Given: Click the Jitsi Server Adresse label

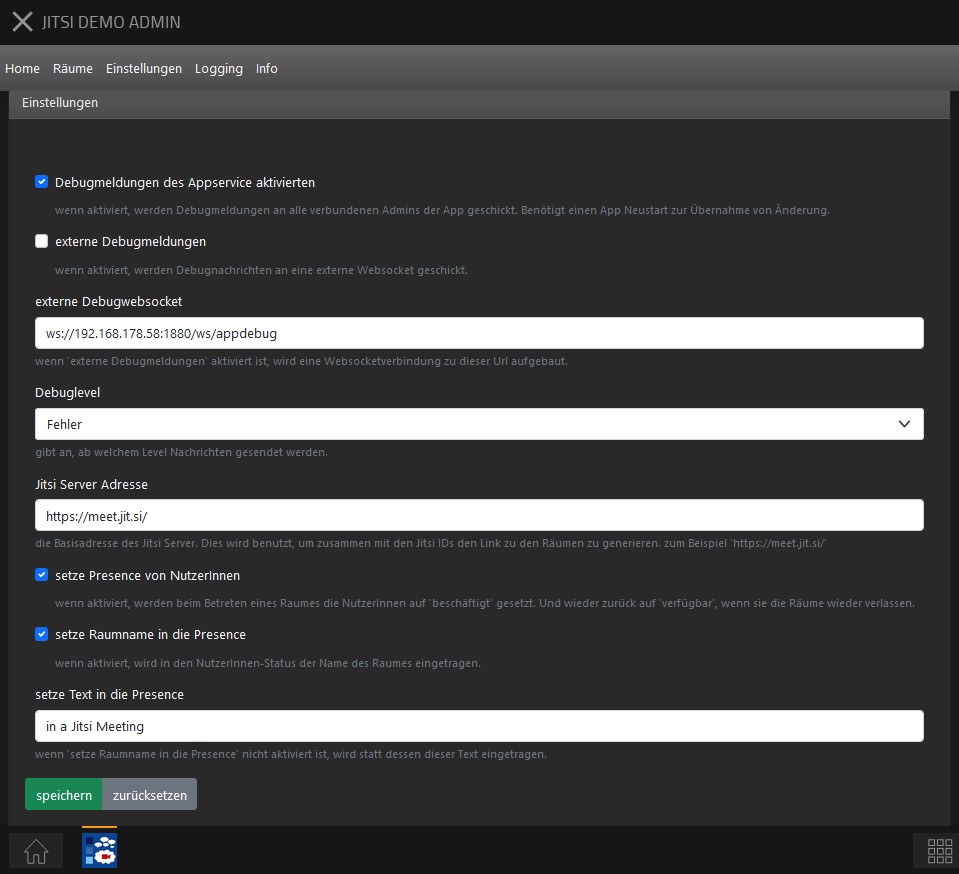Looking at the screenshot, I should pyautogui.click(x=91, y=484).
